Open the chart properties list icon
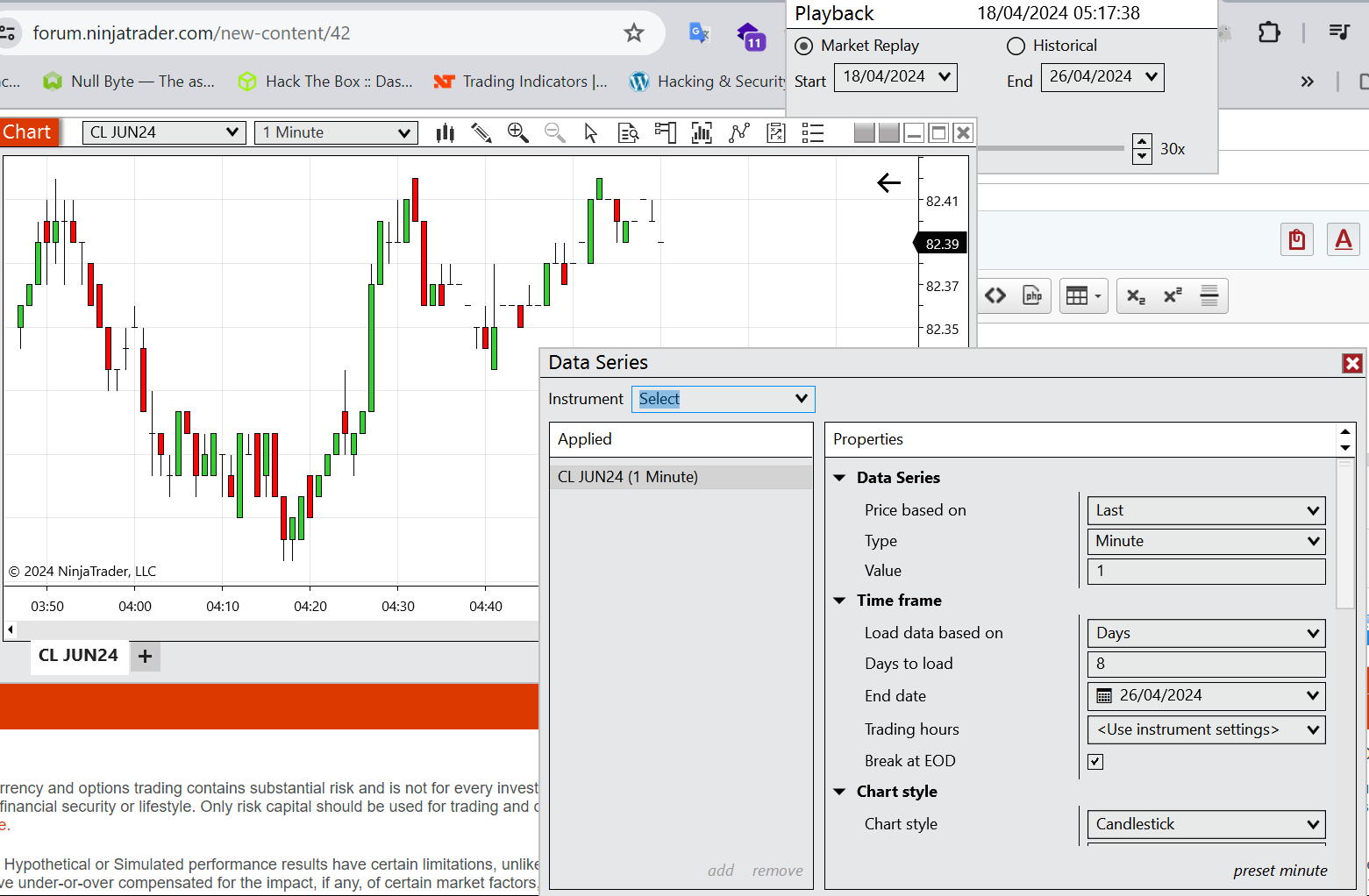This screenshot has height=896, width=1369. pos(813,132)
